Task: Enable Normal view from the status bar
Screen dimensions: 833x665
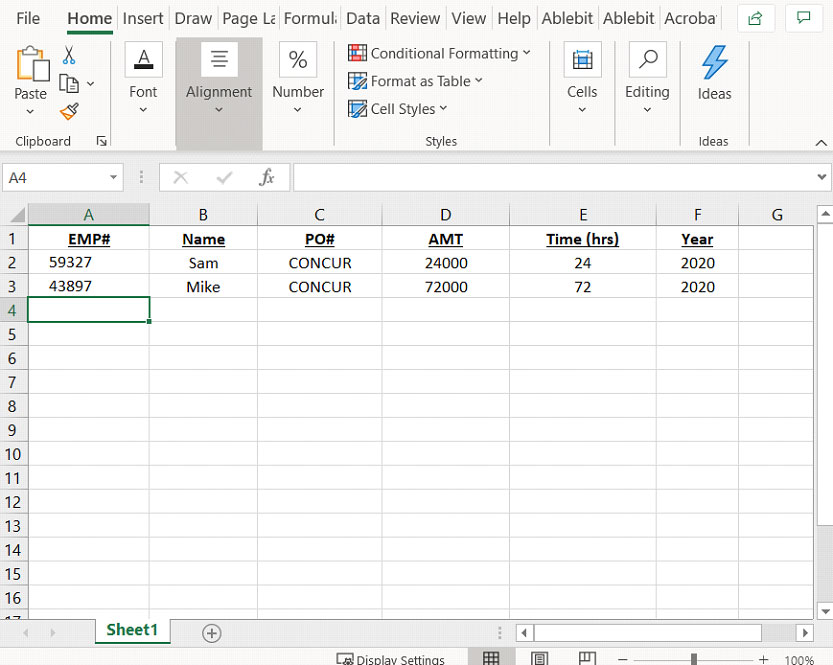Action: [492, 658]
